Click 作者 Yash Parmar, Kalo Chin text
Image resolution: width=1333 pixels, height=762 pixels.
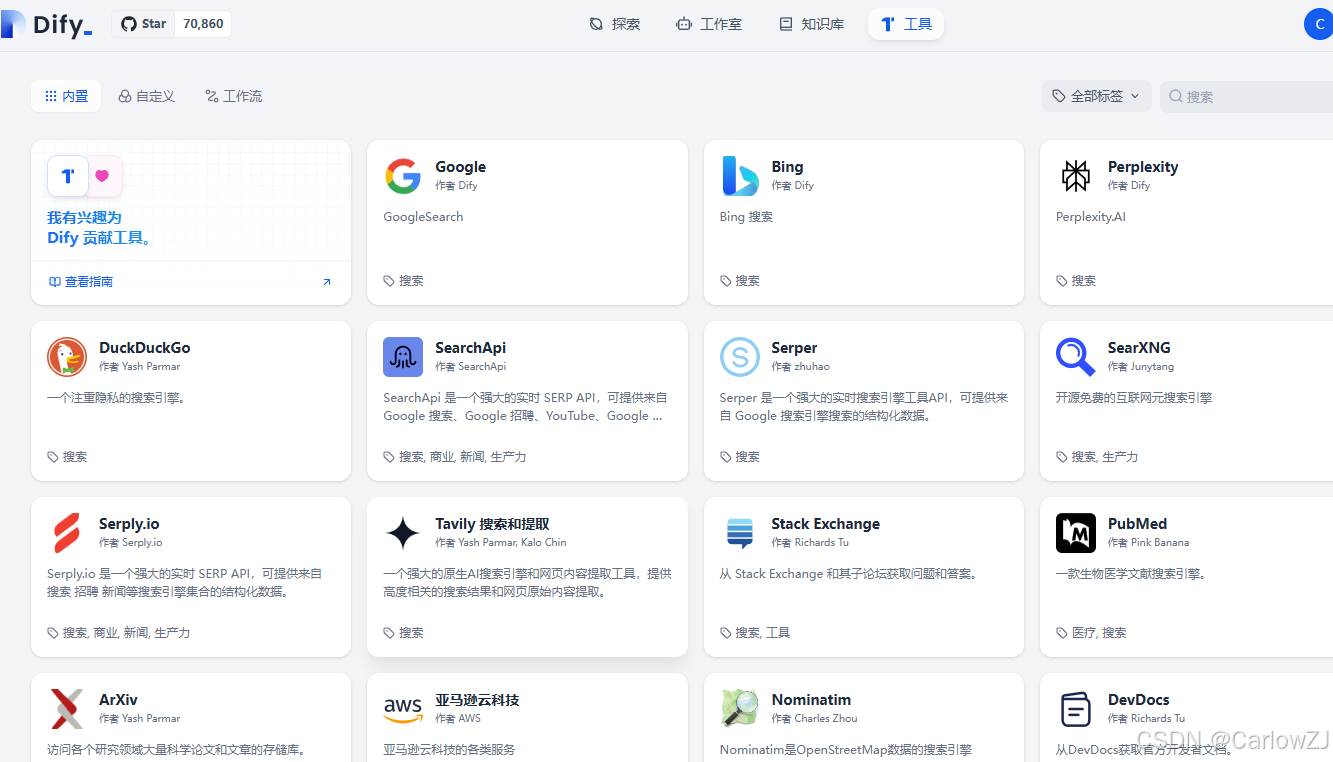(x=501, y=543)
